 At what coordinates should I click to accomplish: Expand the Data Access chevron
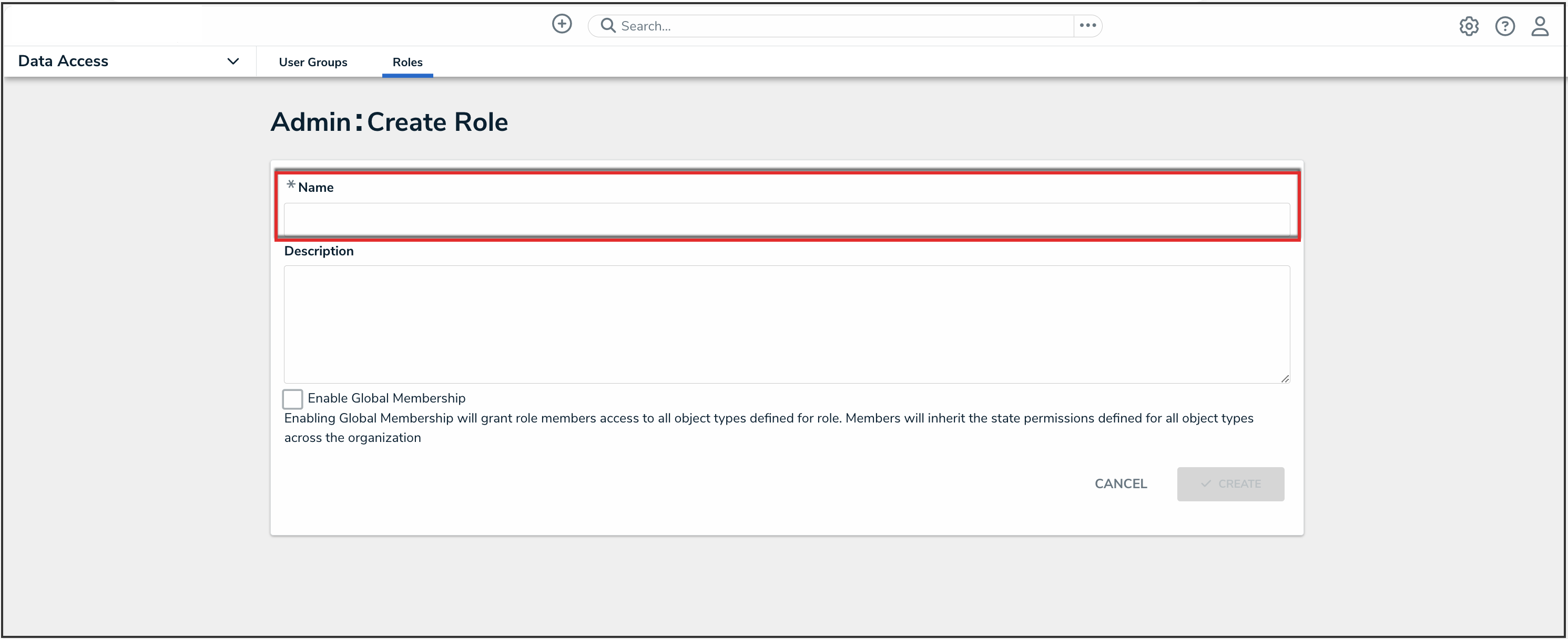[x=232, y=61]
